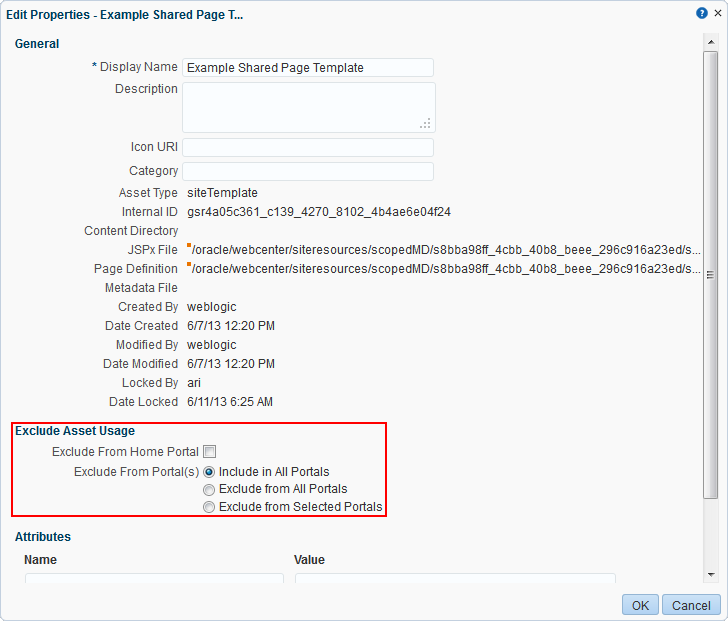Click the Date Locked value 6/11/13 6:25 AM
This screenshot has width=728, height=621.
(x=230, y=402)
